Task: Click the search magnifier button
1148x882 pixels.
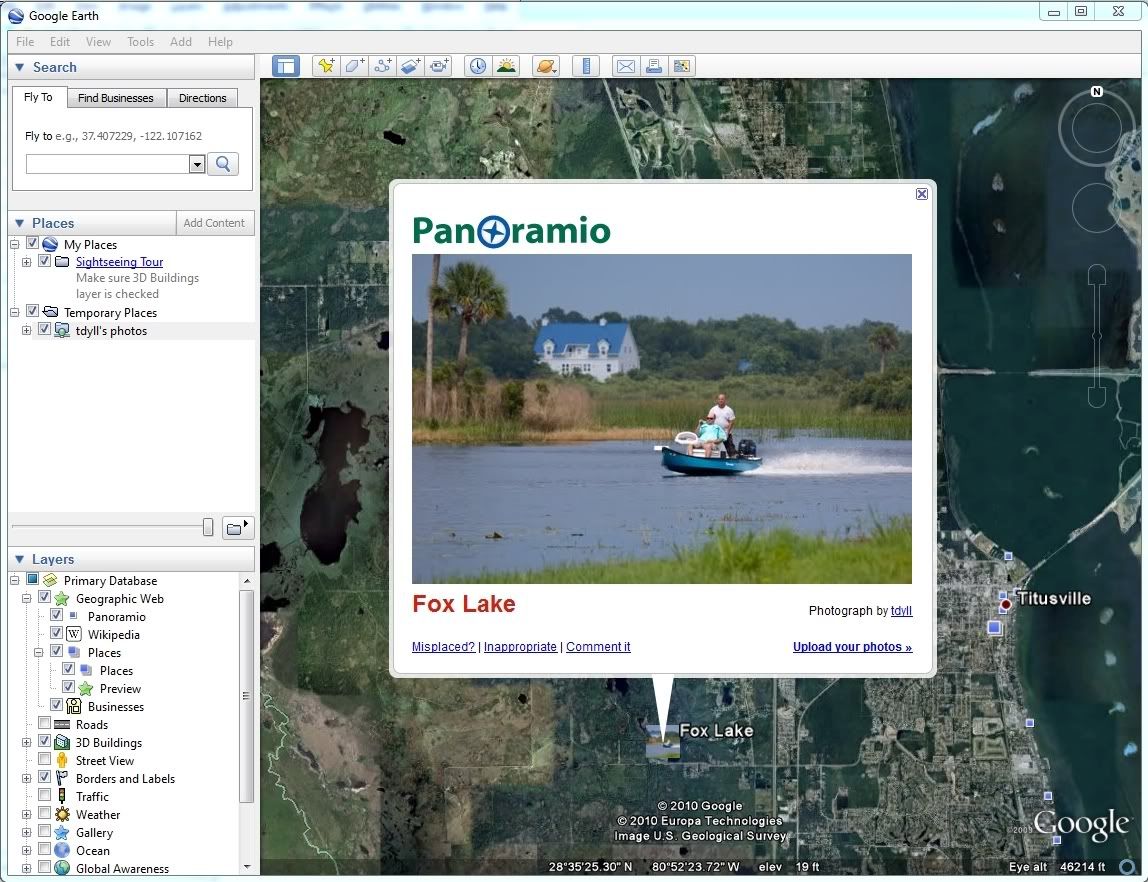Action: click(223, 164)
